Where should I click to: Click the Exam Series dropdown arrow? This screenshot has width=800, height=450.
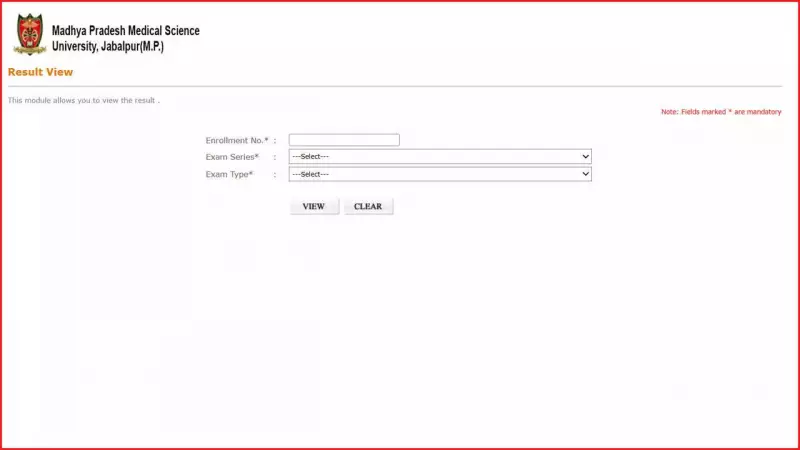(585, 157)
